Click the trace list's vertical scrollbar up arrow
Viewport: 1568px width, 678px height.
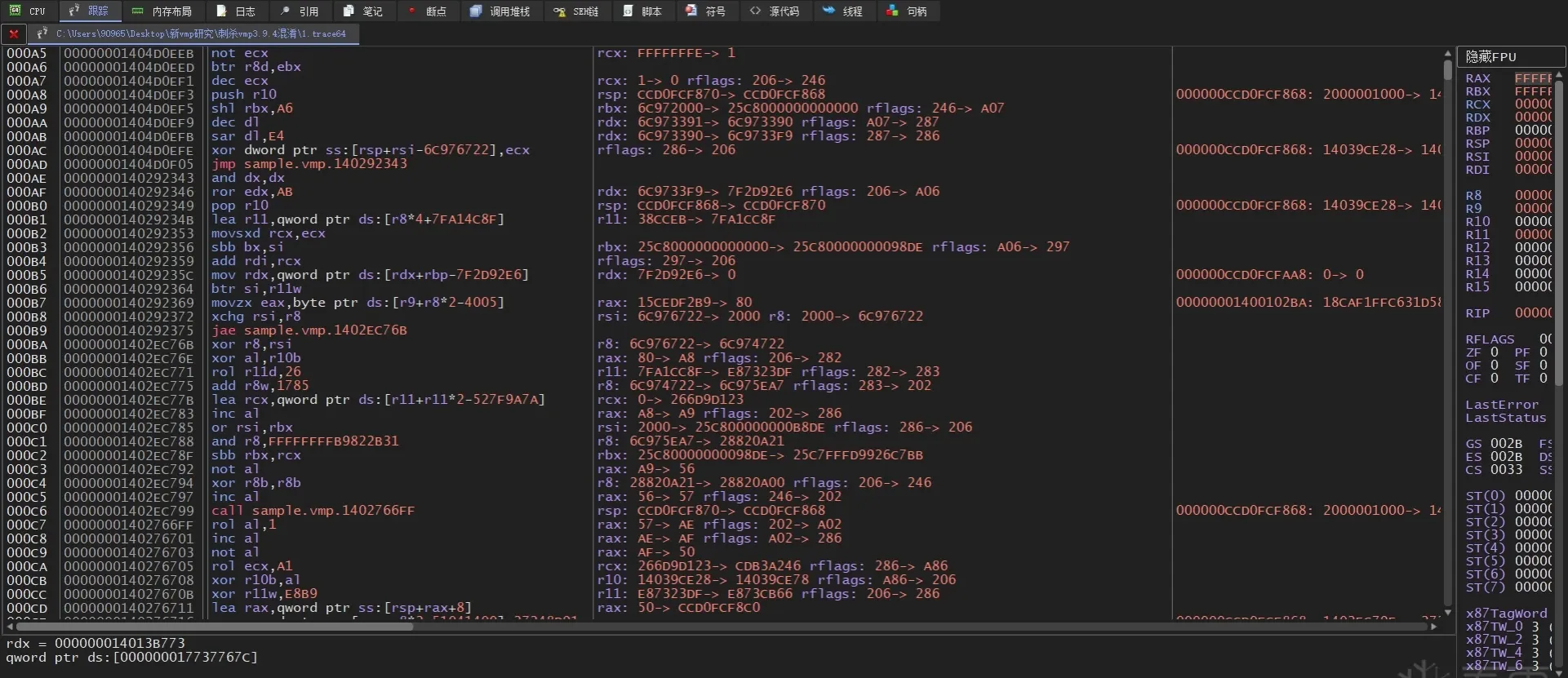click(1448, 54)
